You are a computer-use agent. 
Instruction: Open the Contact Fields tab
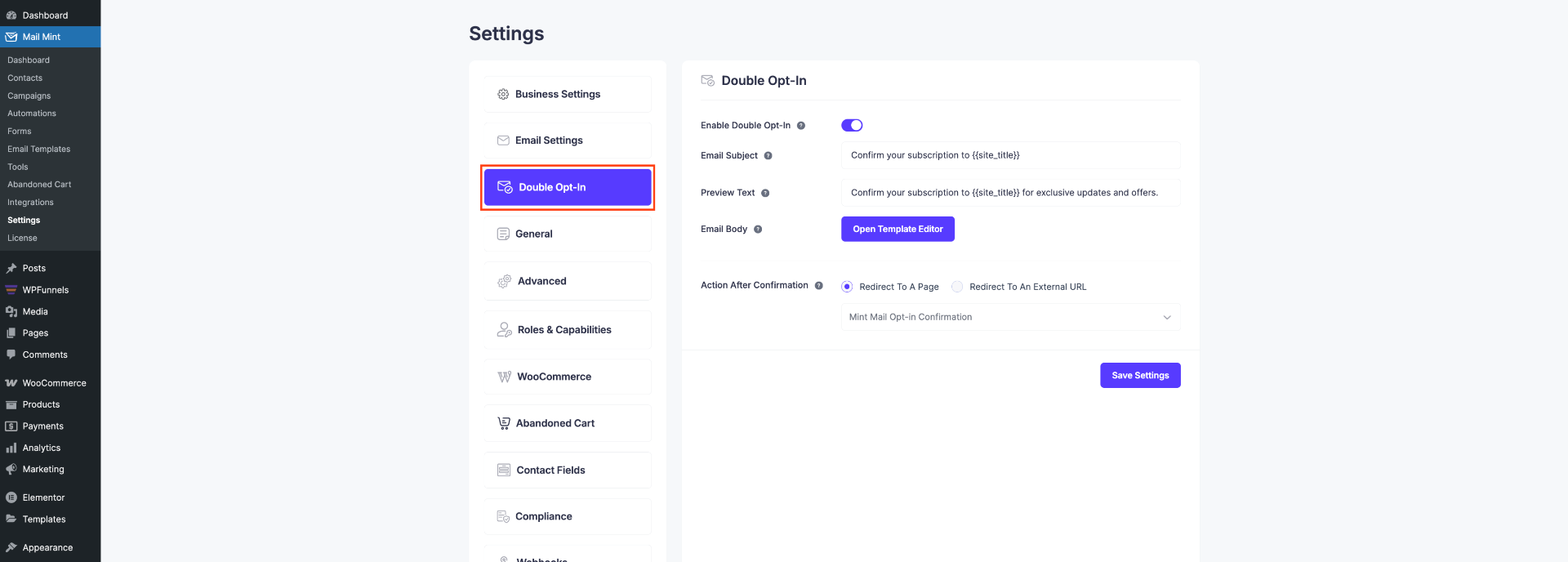tap(568, 470)
